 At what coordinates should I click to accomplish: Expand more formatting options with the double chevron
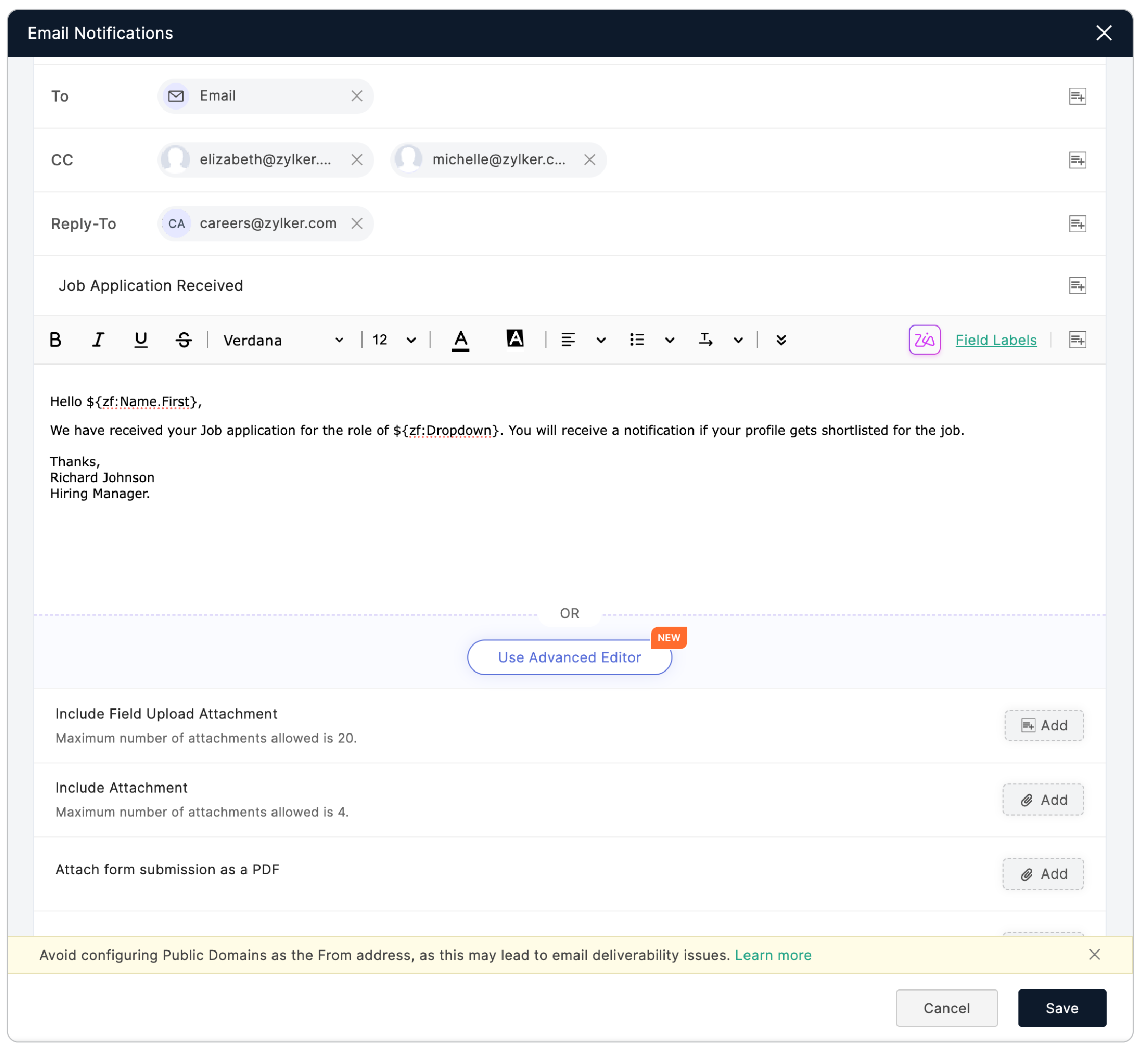(781, 339)
